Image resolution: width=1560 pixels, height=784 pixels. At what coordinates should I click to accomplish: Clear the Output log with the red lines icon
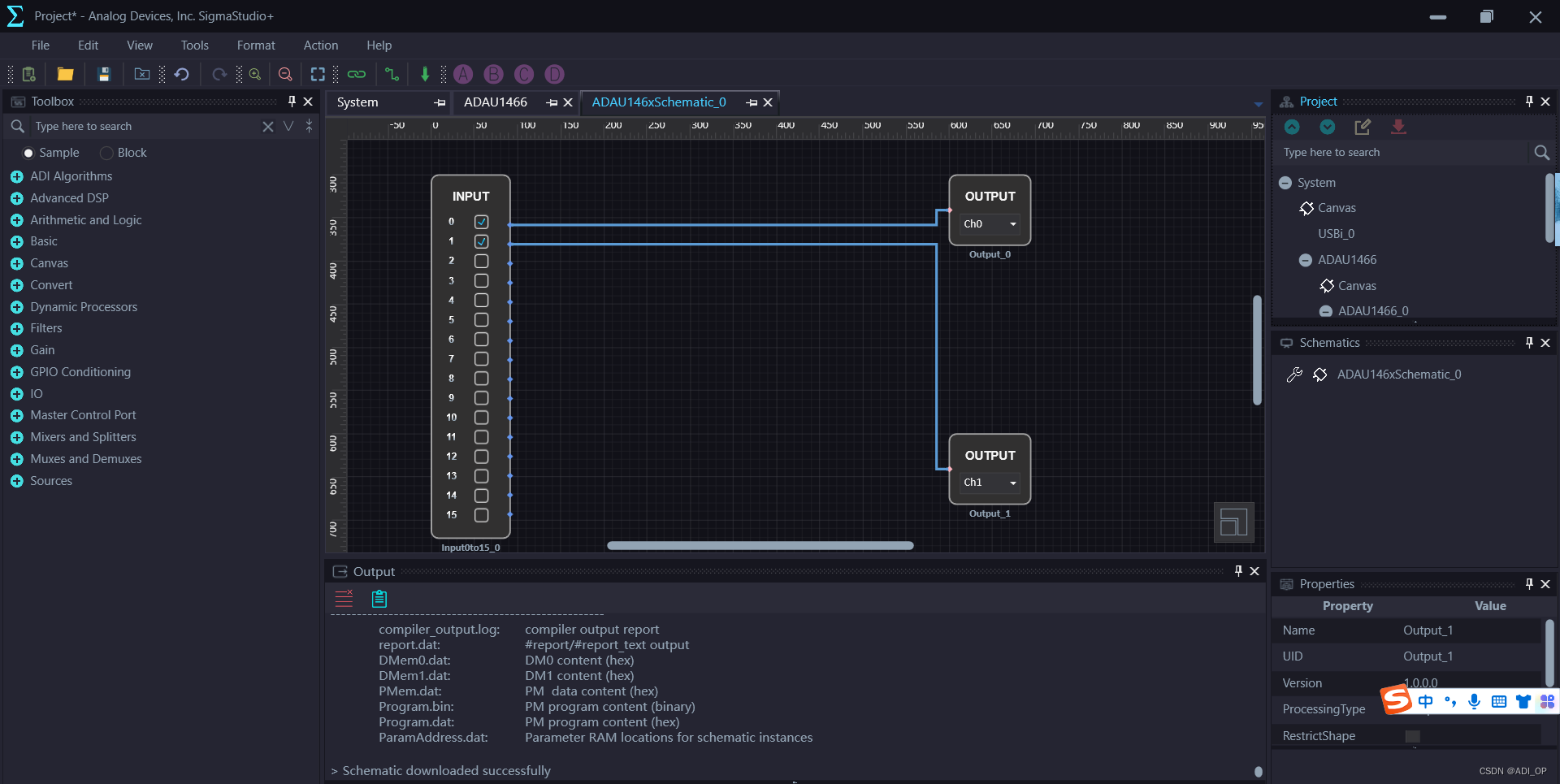pyautogui.click(x=344, y=599)
